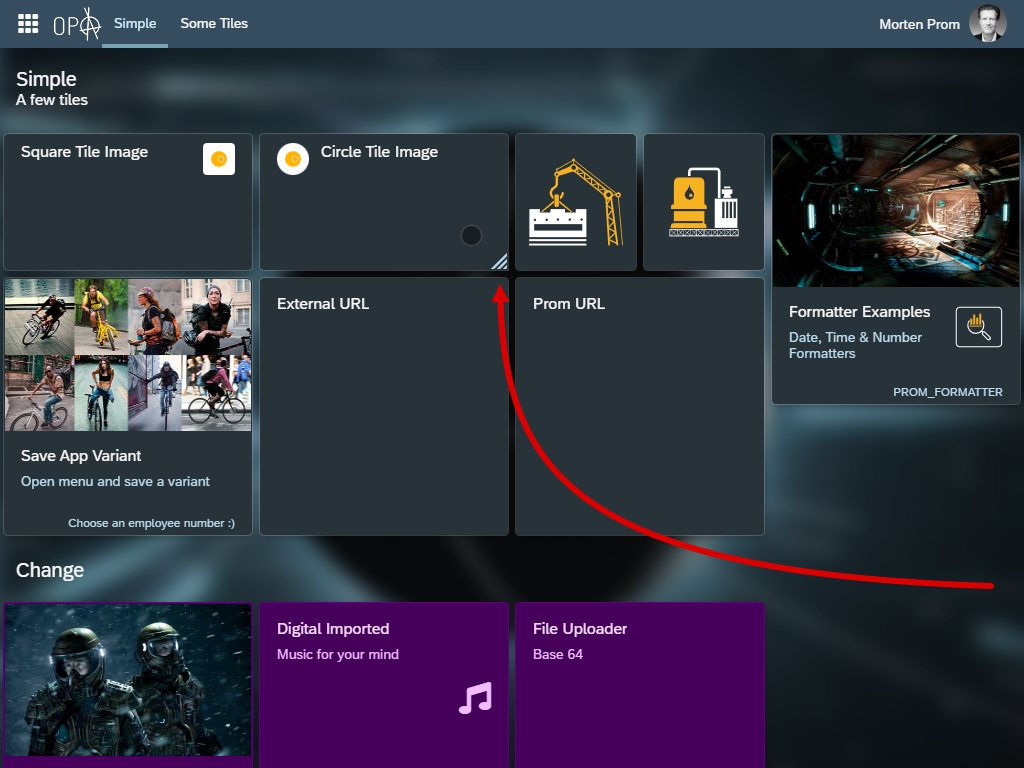Image resolution: width=1024 pixels, height=768 pixels.
Task: Switch to the Simple tab
Action: point(135,24)
